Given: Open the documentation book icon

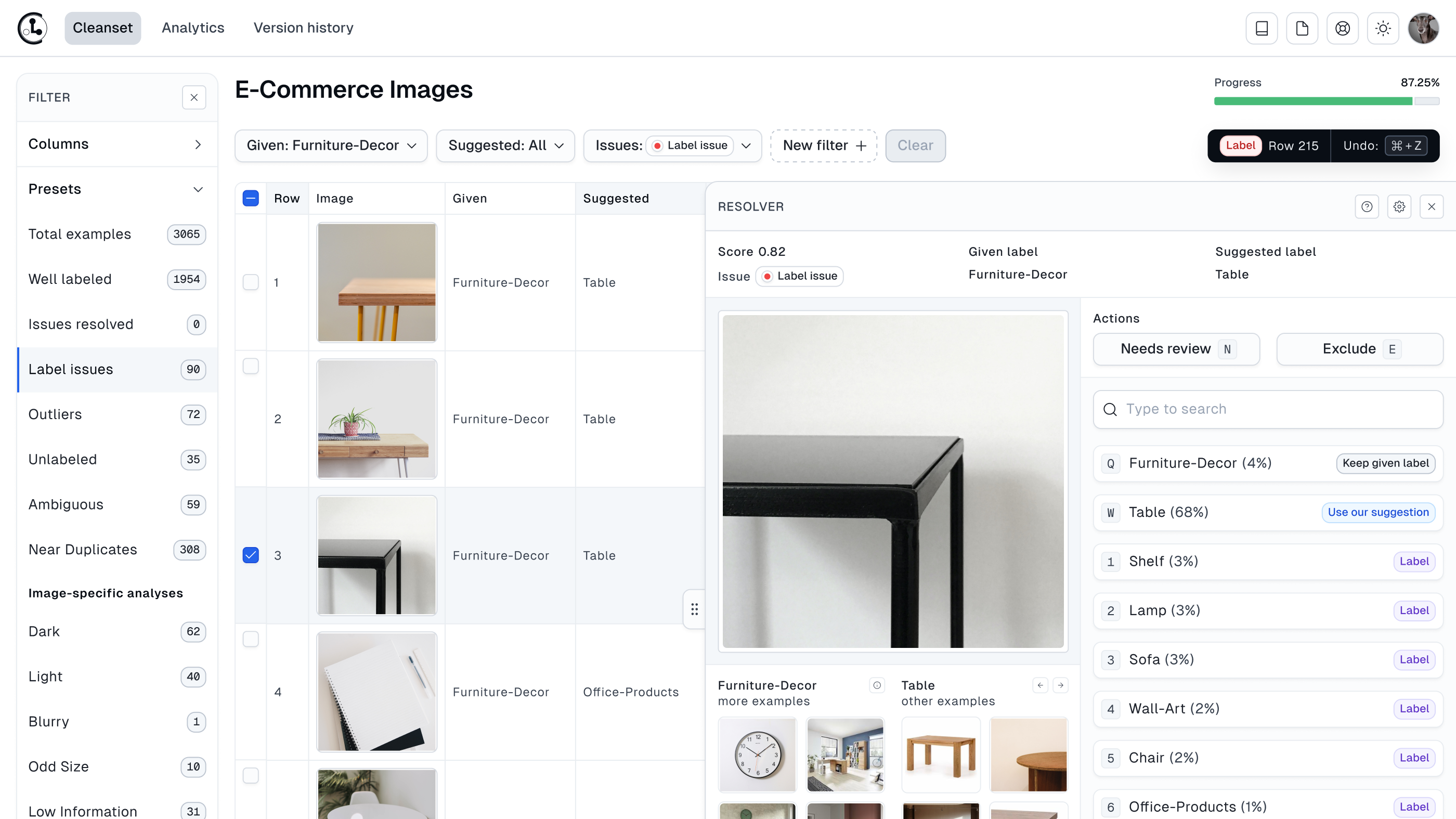Looking at the screenshot, I should click(x=1262, y=28).
